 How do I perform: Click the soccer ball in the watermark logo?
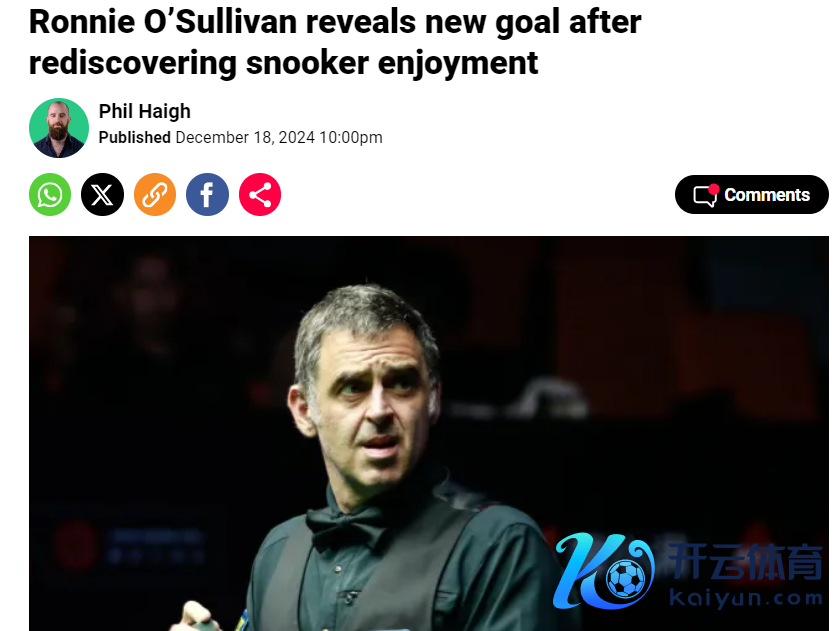[x=626, y=578]
